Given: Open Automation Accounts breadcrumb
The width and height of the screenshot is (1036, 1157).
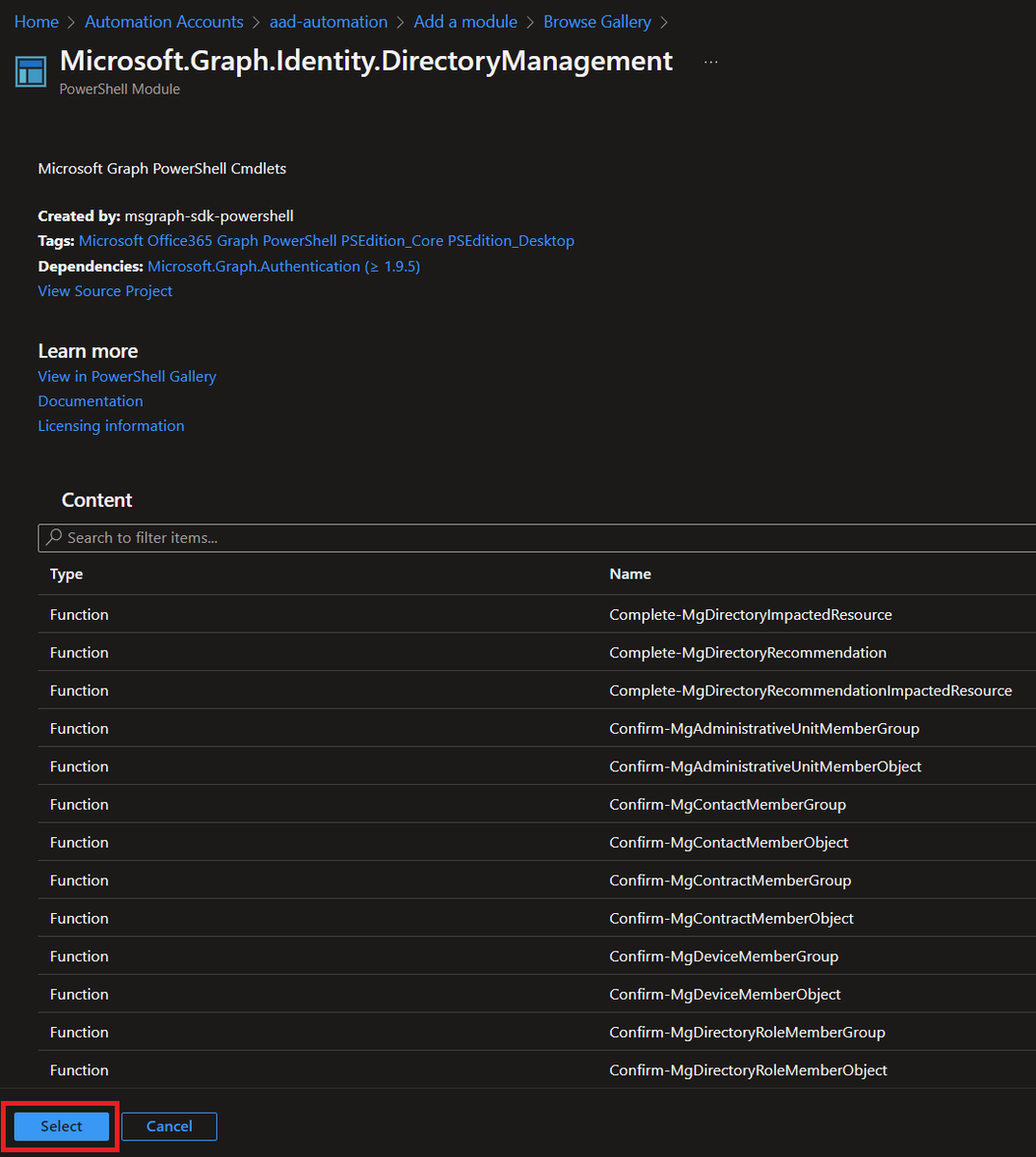Looking at the screenshot, I should point(164,21).
